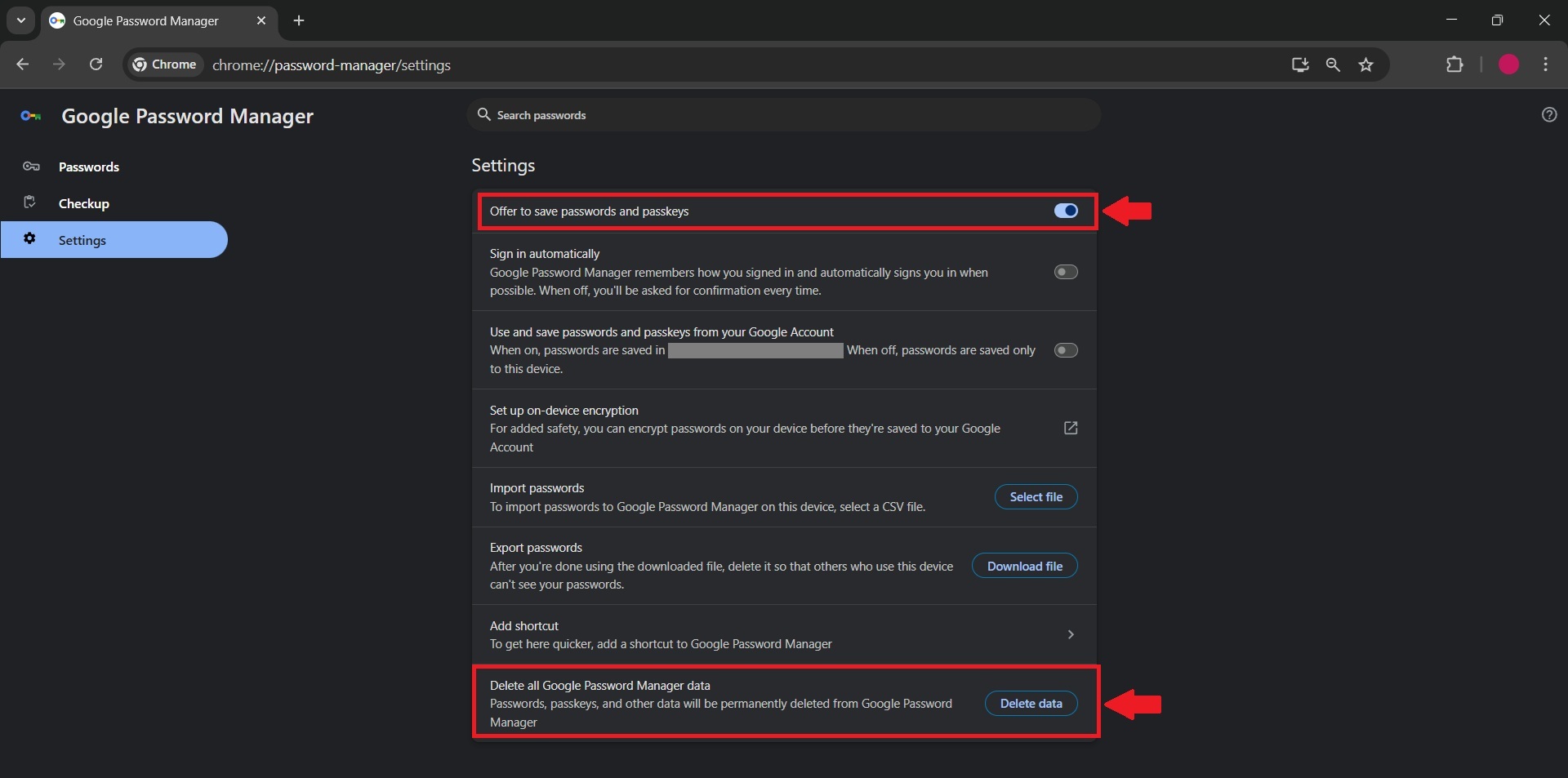
Task: Click the Delete data button
Action: tap(1031, 703)
